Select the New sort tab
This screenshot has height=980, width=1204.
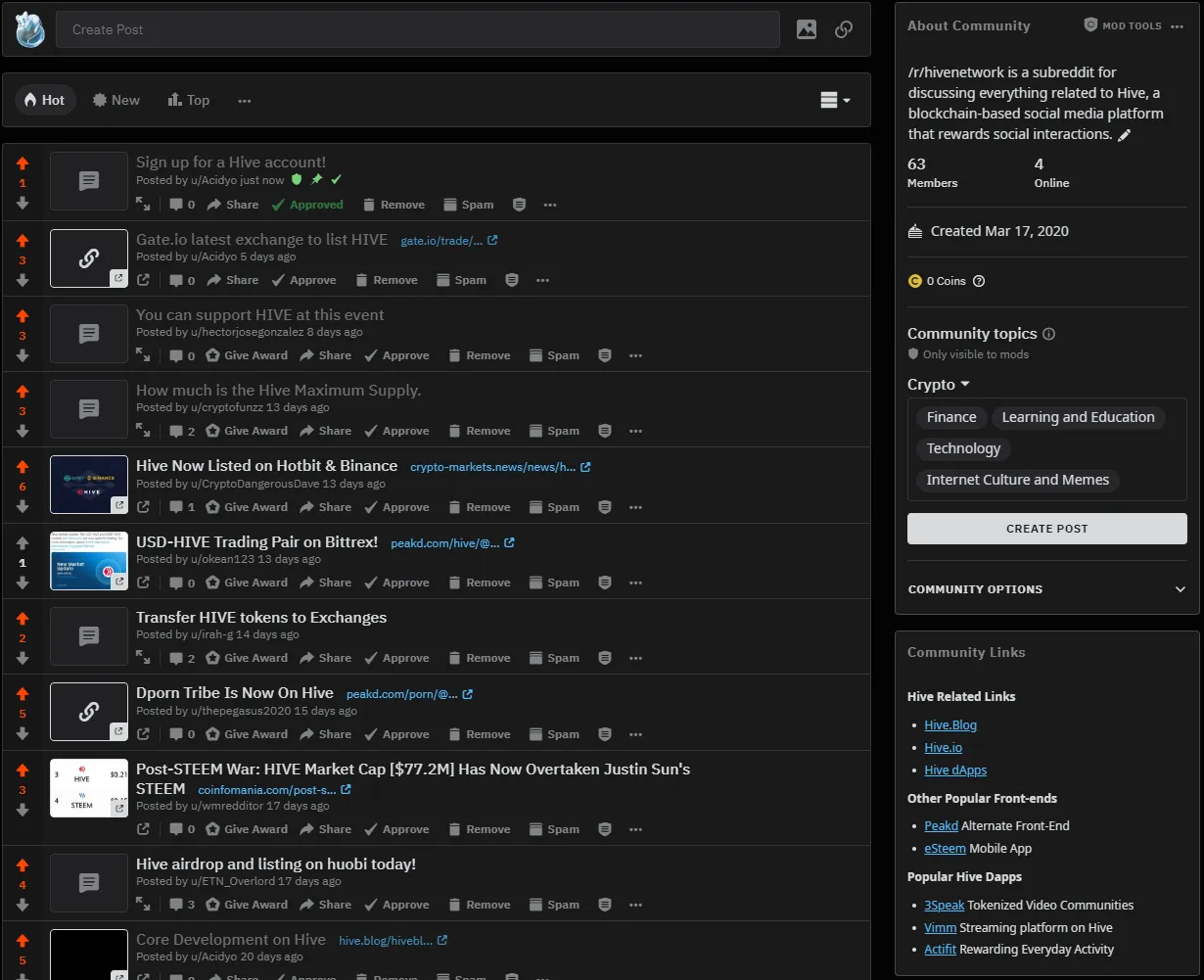tap(116, 100)
